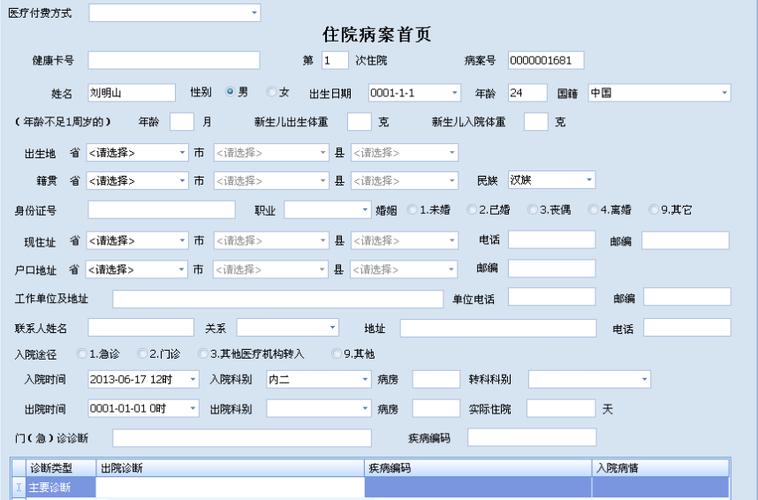758x500 pixels.
Task: Open the contact 关系 dropdown
Action: [x=332, y=328]
